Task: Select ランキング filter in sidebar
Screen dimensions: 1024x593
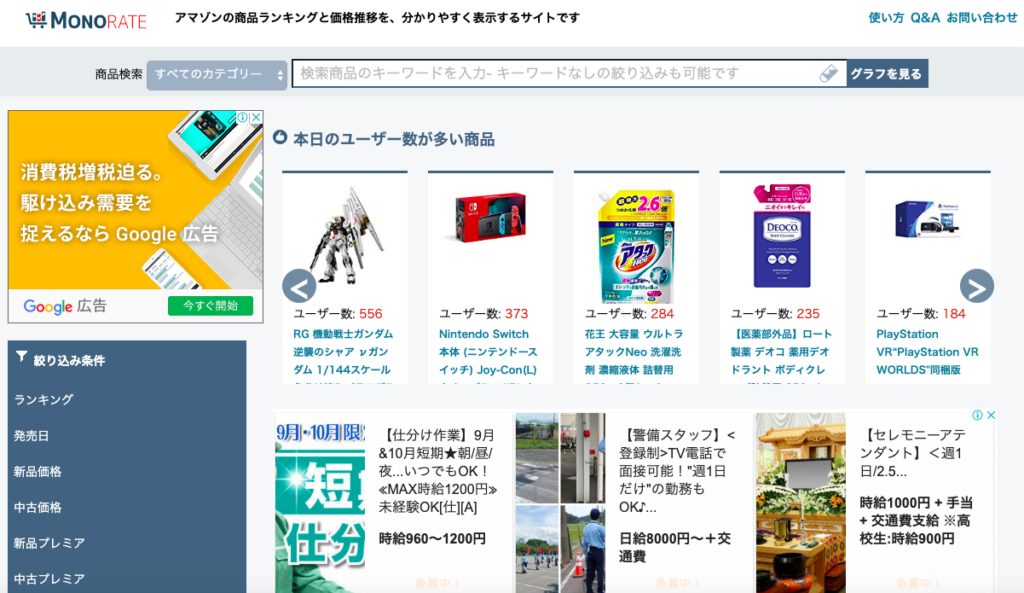Action: [x=44, y=400]
